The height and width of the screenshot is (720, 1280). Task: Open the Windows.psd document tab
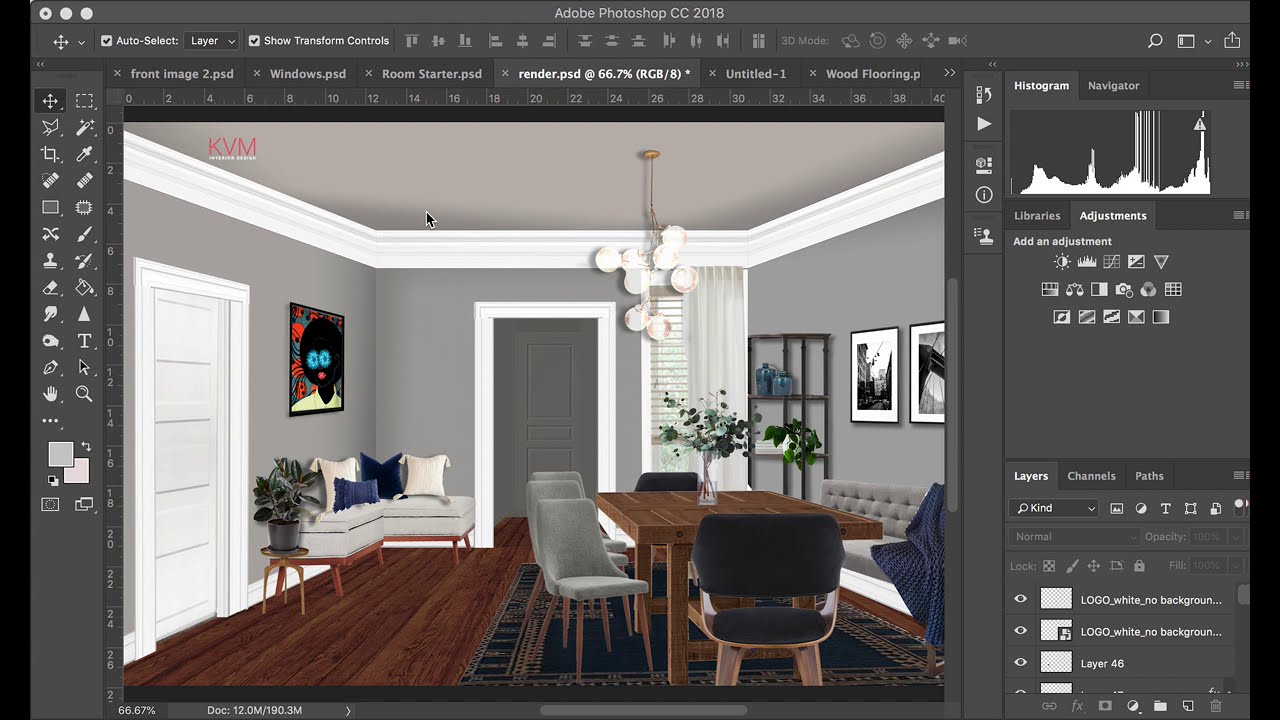pyautogui.click(x=307, y=73)
